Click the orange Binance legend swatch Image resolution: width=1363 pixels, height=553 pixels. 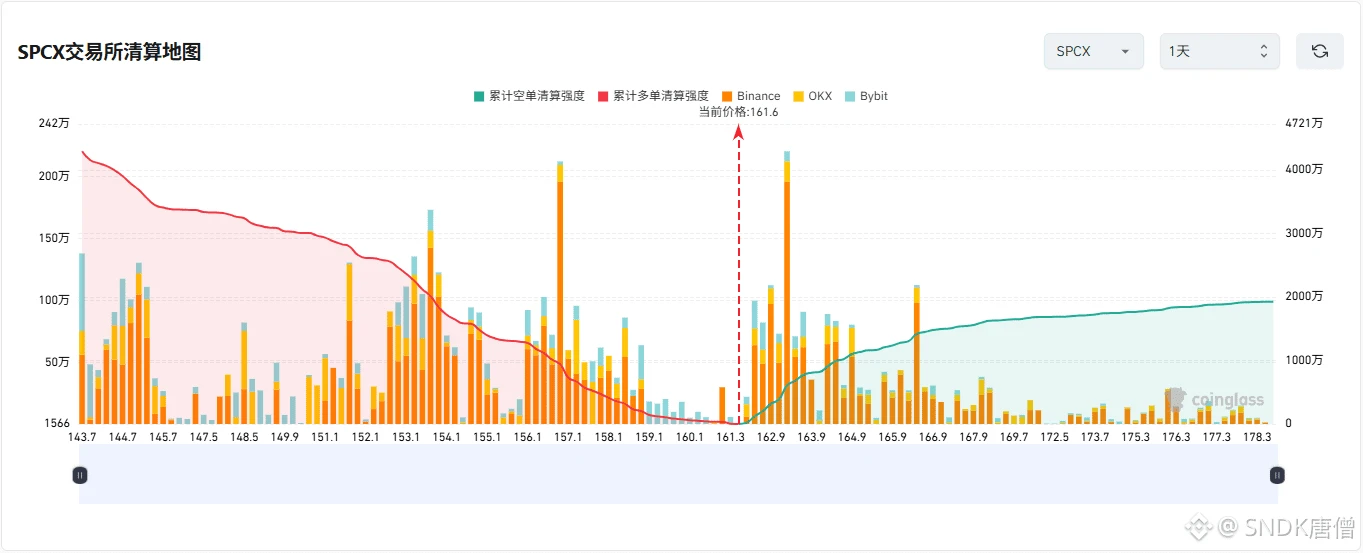coord(727,96)
